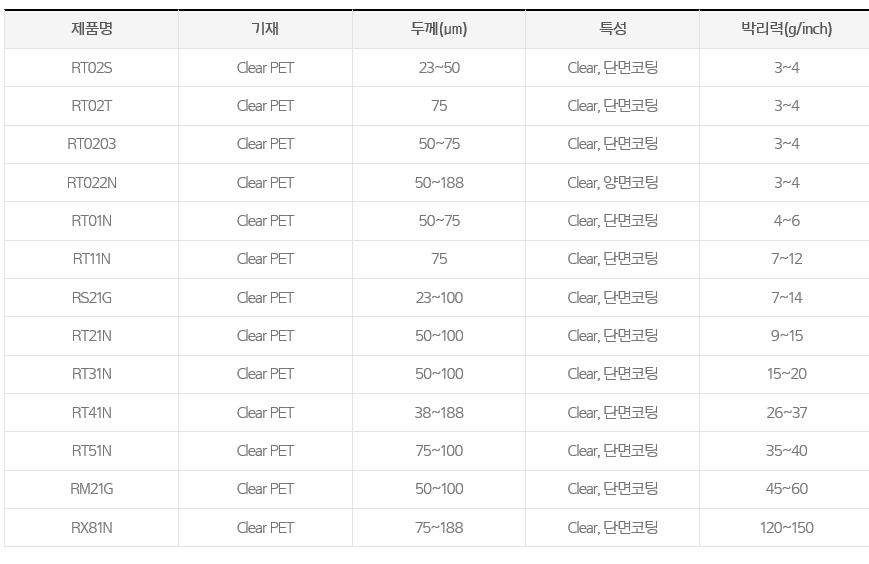Select the RX81N product name cell
Image resolution: width=869 pixels, height=564 pixels.
pos(91,528)
